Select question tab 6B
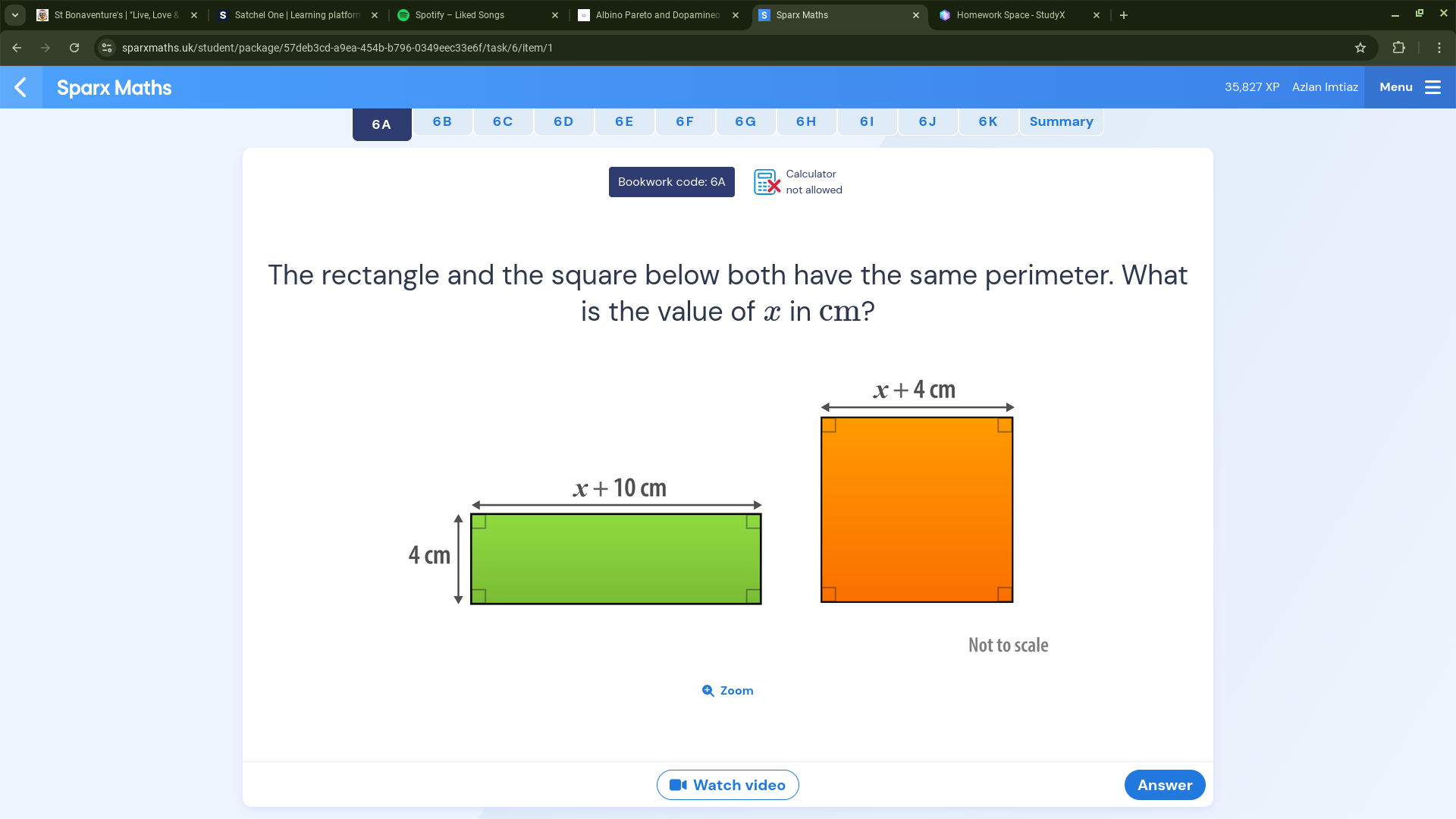The height and width of the screenshot is (819, 1456). coord(443,121)
